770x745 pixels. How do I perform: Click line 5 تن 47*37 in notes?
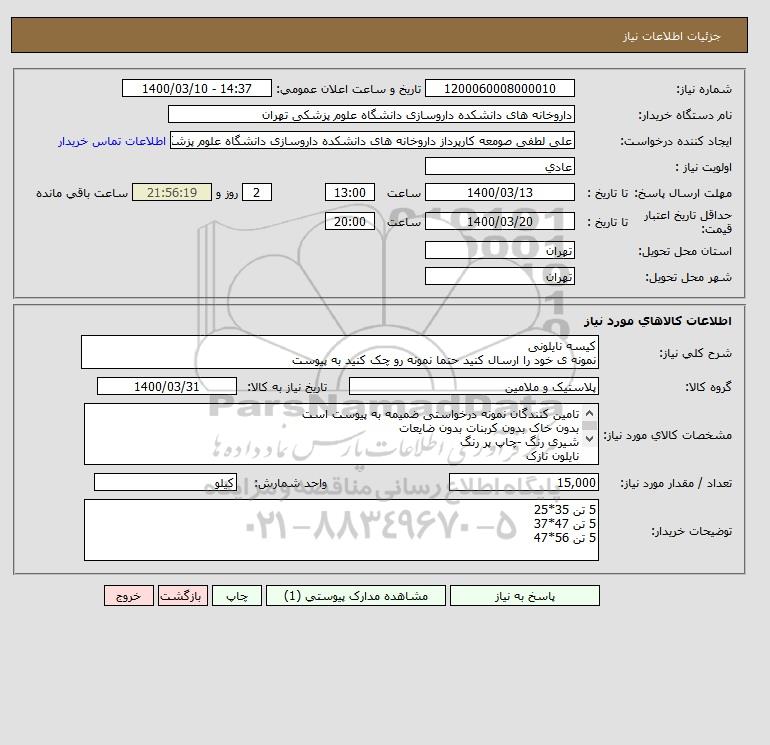coord(565,524)
